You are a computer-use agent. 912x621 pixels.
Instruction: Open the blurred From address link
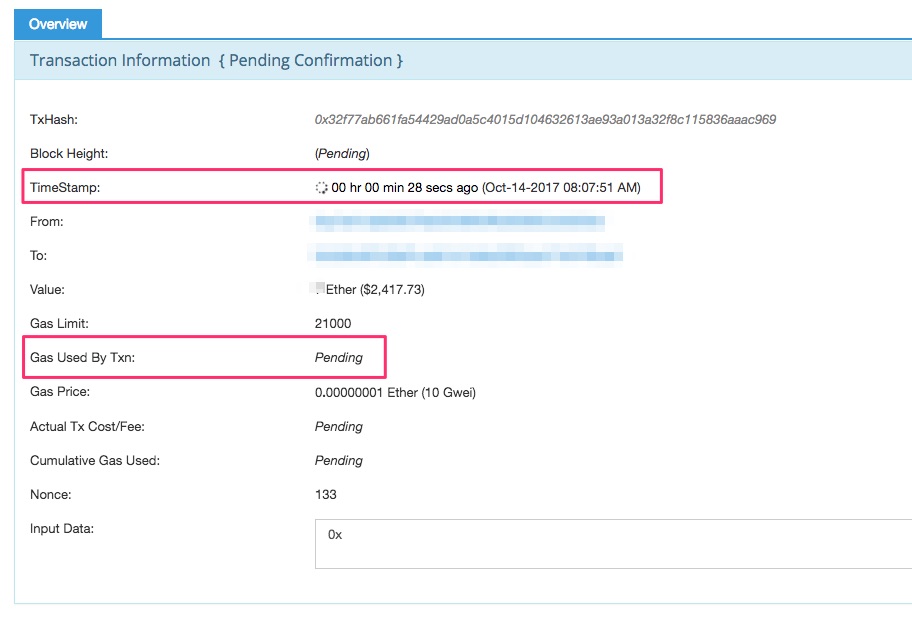[x=460, y=222]
